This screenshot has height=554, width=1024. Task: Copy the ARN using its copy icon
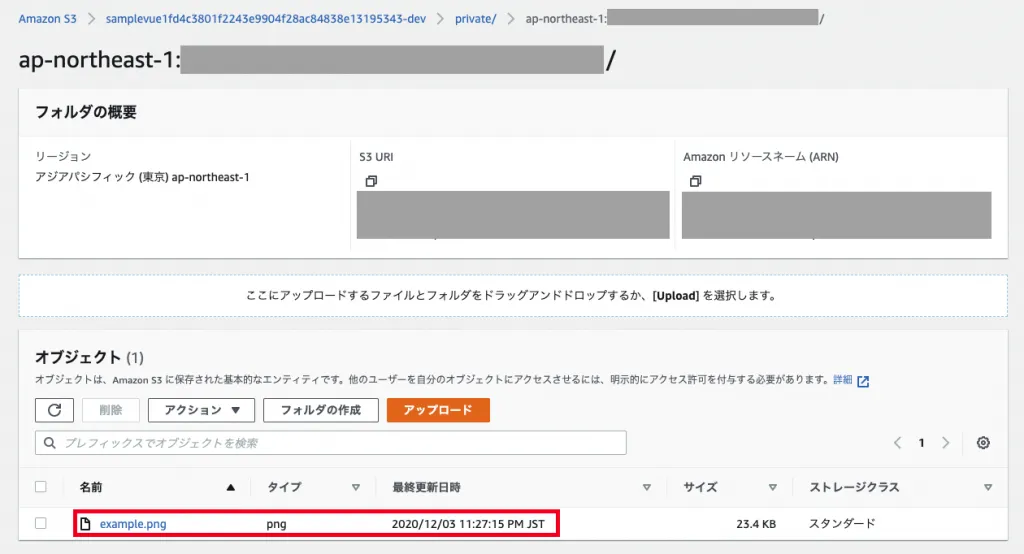[695, 181]
